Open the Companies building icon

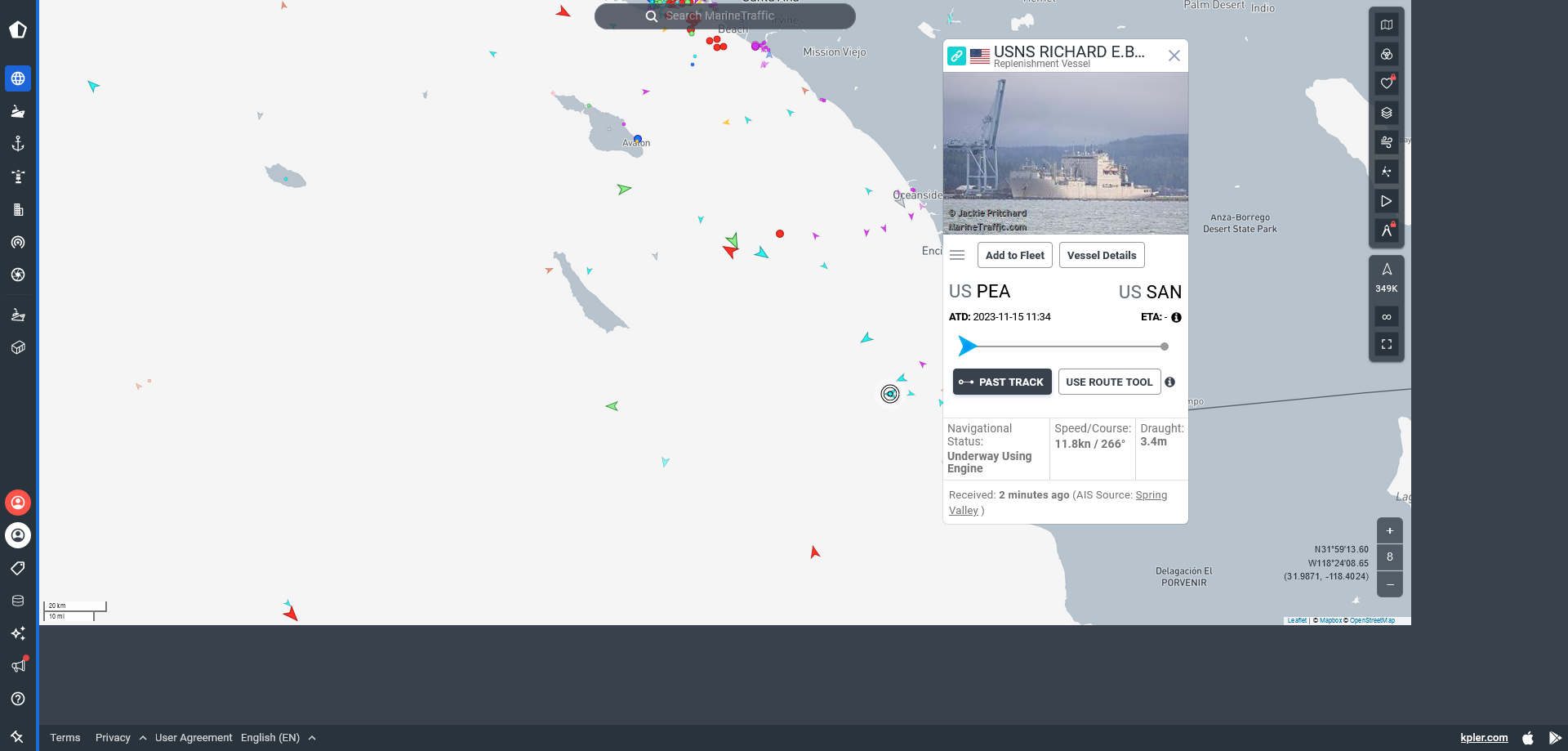pyautogui.click(x=18, y=209)
